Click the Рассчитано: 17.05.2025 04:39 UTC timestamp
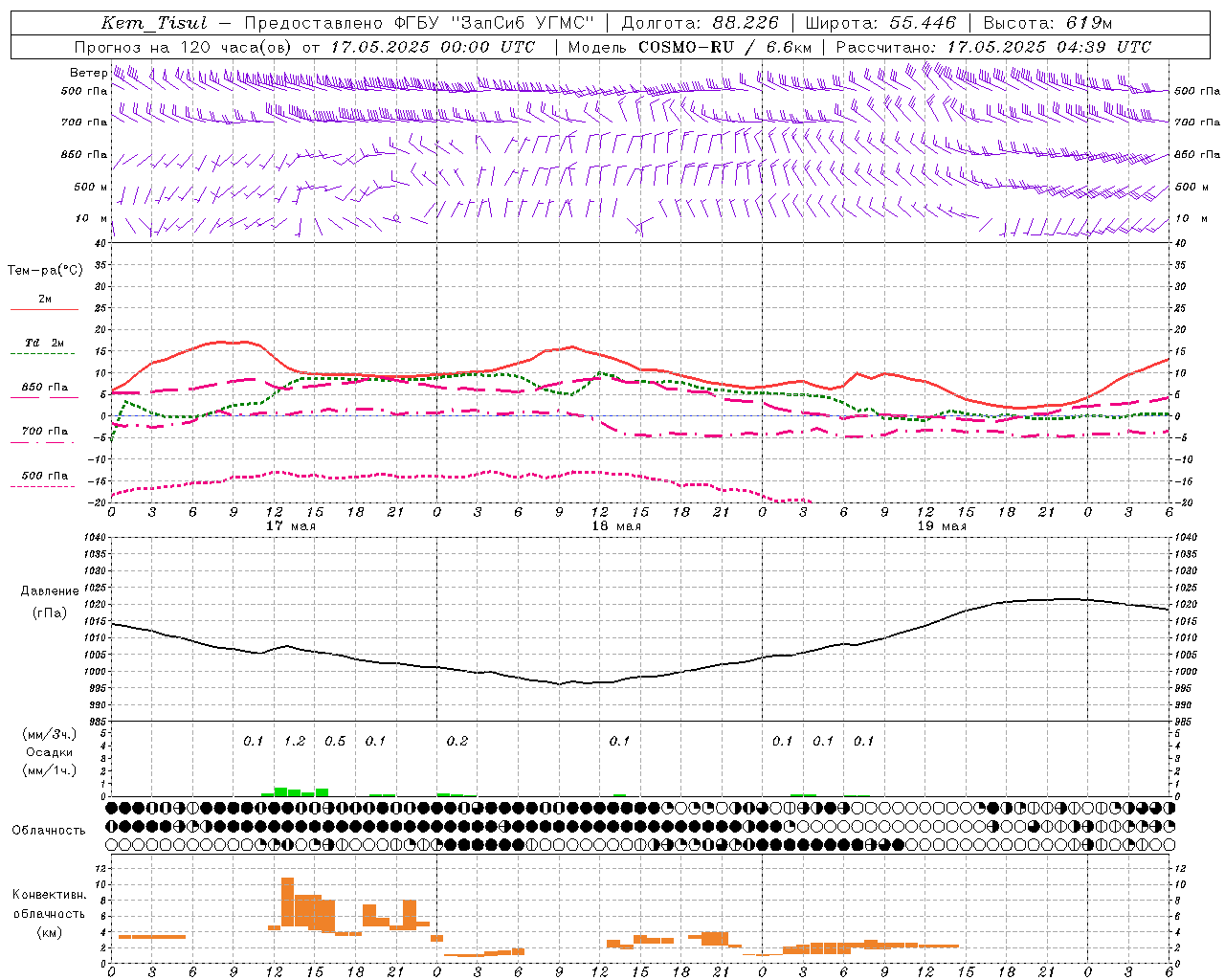Viewport: 1225px width, 980px height. tap(993, 47)
